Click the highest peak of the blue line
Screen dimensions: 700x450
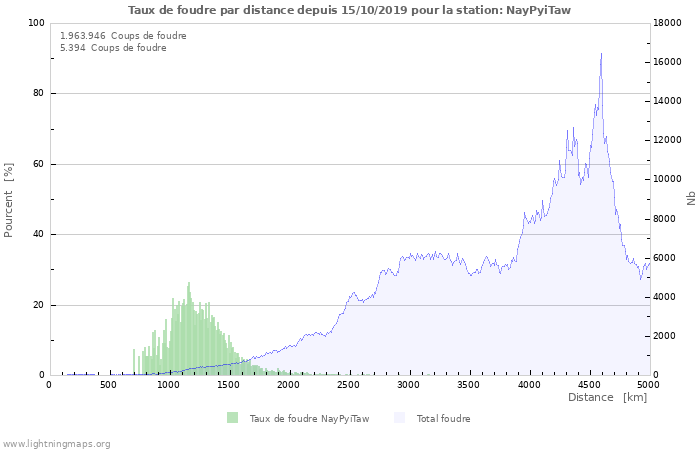click(x=601, y=54)
